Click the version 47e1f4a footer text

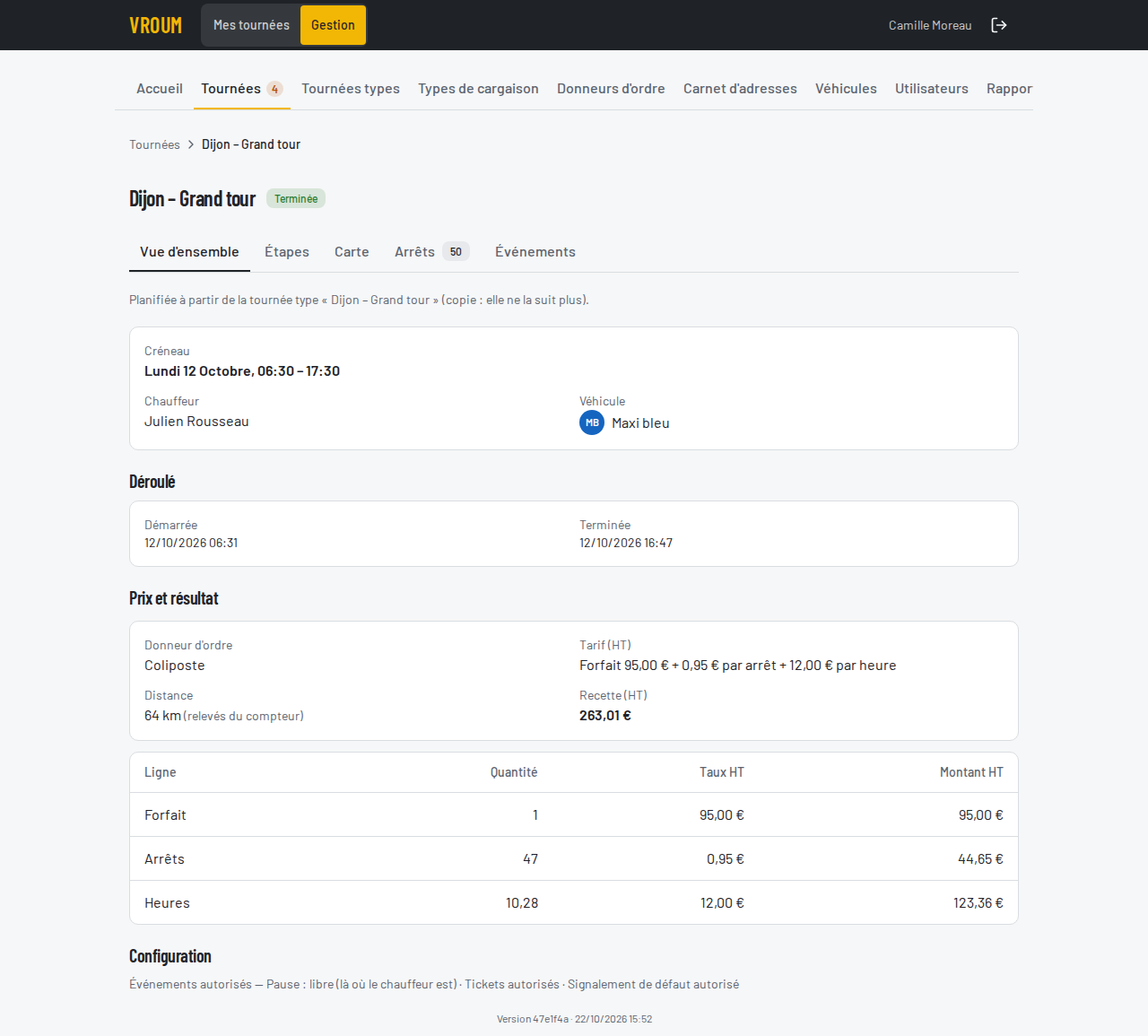574,1019
